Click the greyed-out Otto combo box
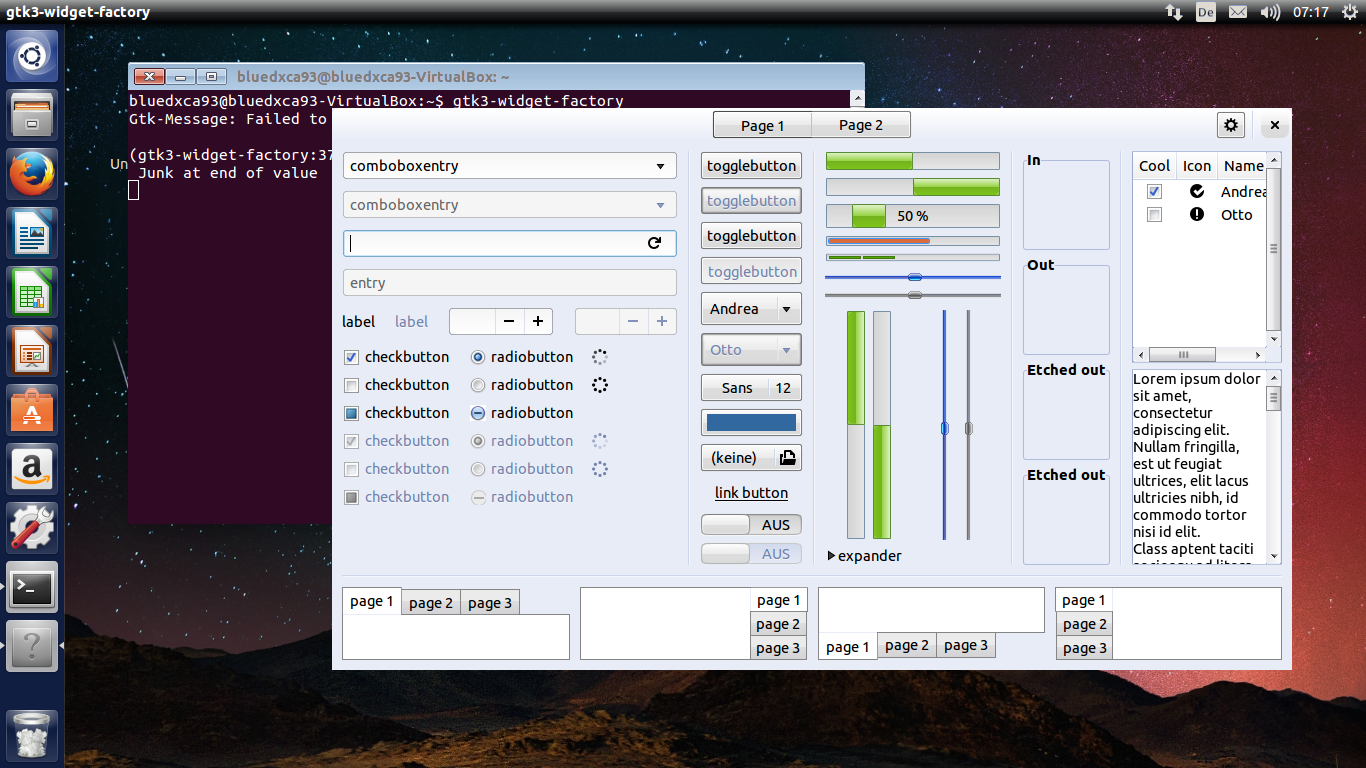 click(751, 350)
